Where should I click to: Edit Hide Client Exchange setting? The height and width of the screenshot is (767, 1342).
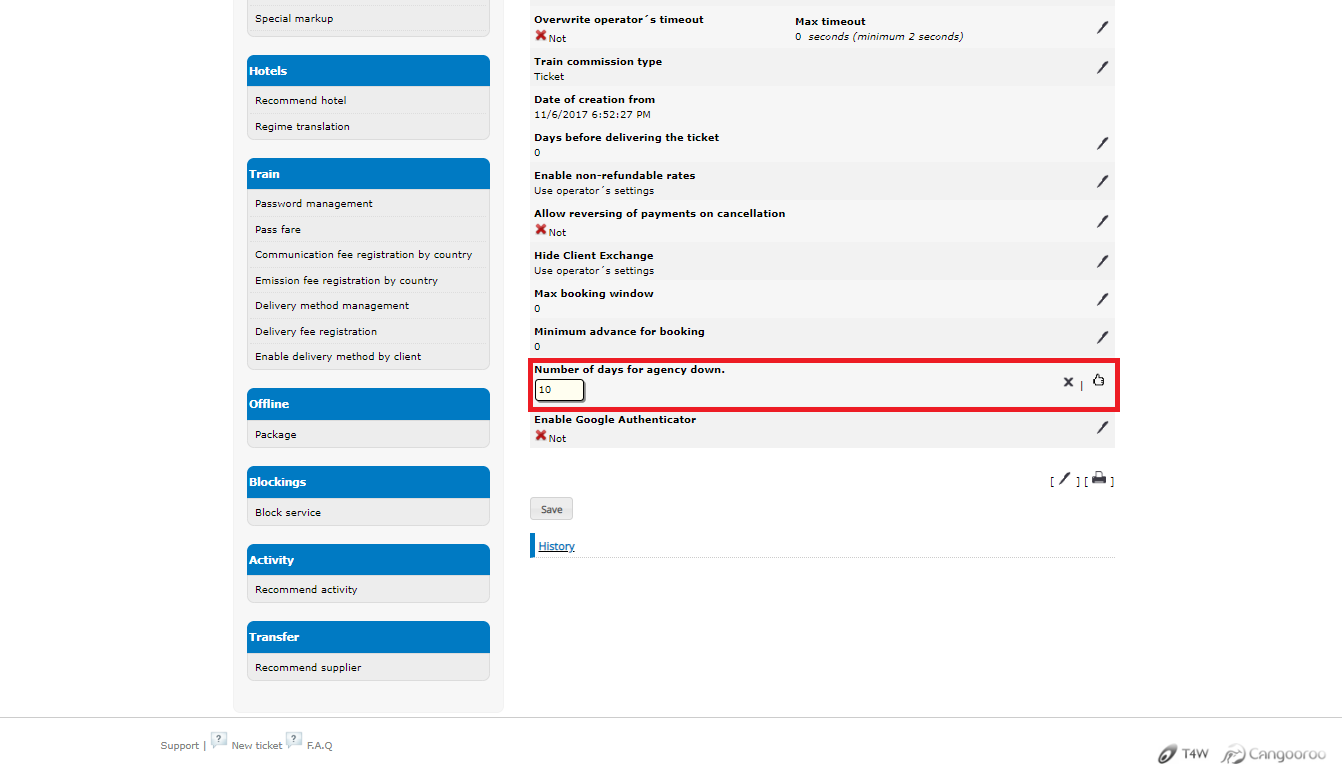coord(1102,261)
